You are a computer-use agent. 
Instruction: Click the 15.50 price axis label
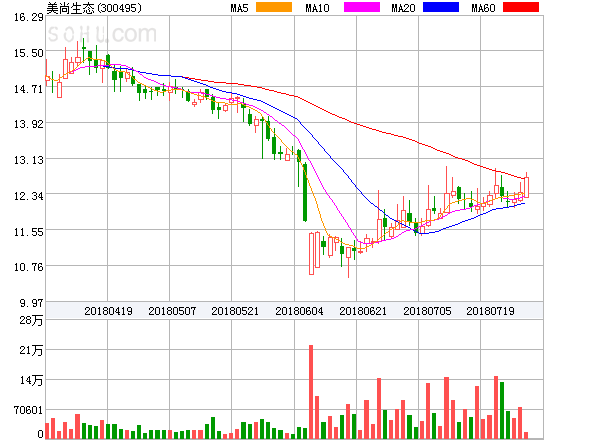pyautogui.click(x=29, y=53)
